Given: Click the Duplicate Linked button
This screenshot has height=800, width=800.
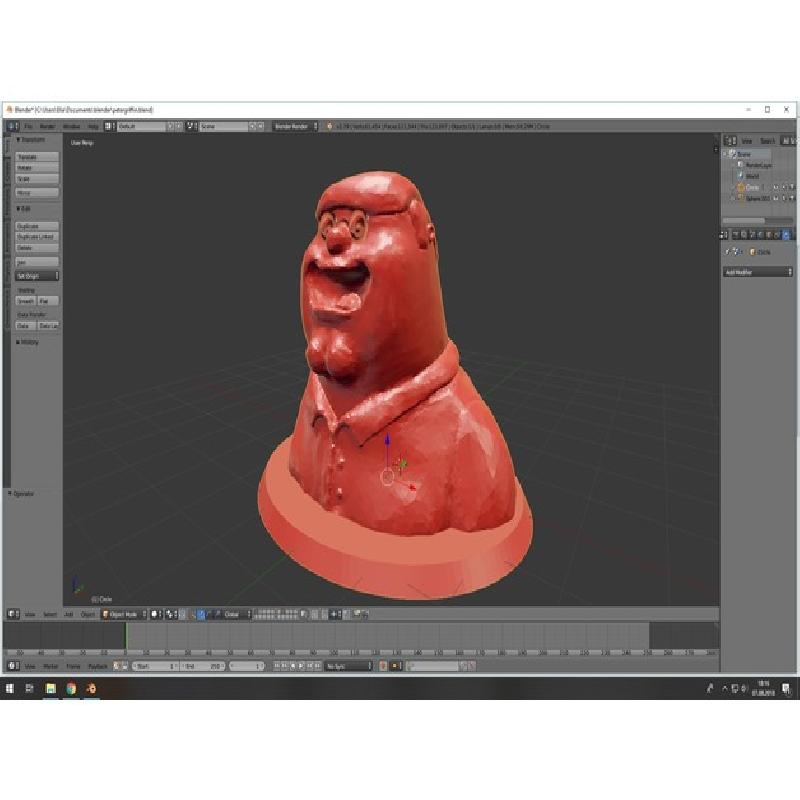Looking at the screenshot, I should click(37, 237).
